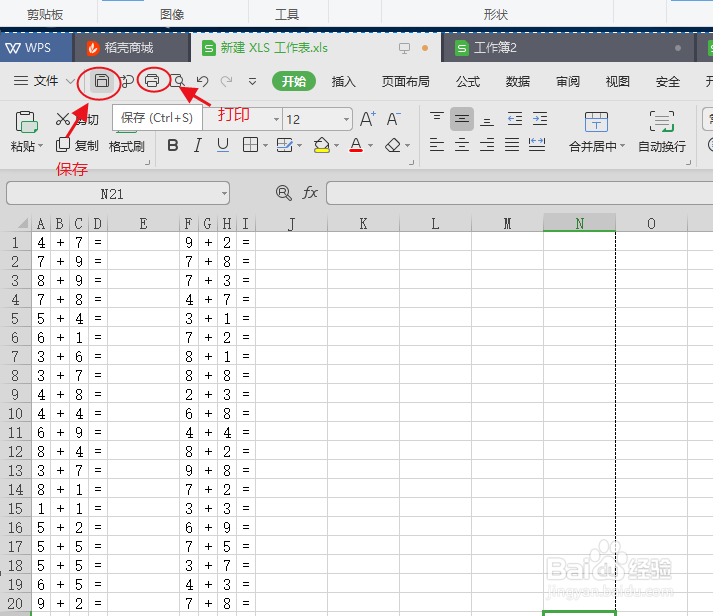Click the formula bar input field
The image size is (713, 616).
(x=519, y=193)
